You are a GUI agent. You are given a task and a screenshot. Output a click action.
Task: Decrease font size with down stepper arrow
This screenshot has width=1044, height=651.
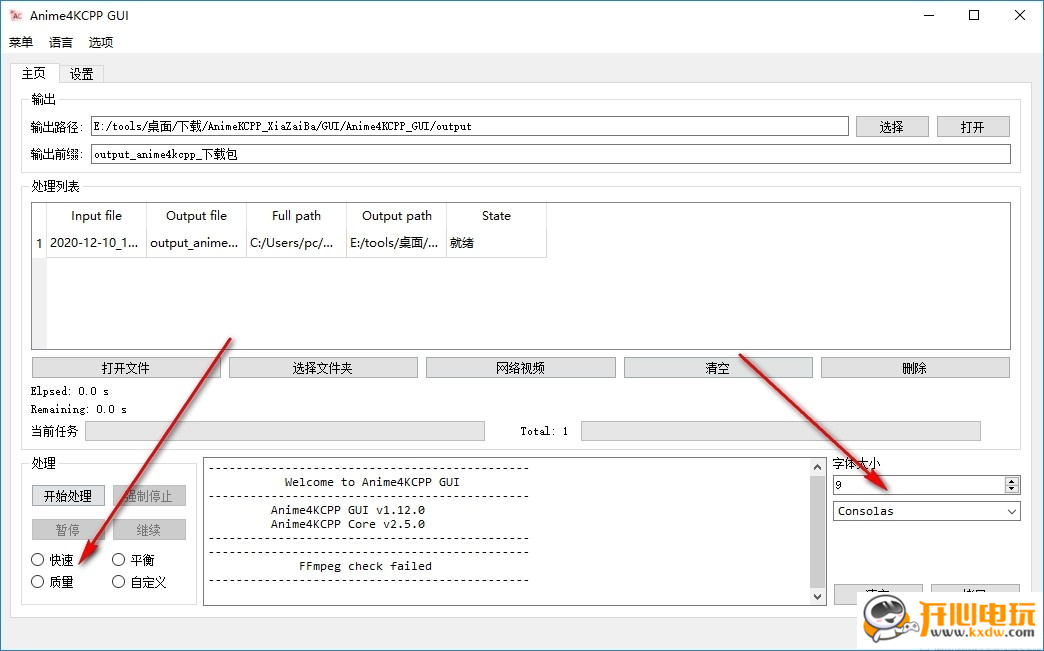click(1012, 489)
